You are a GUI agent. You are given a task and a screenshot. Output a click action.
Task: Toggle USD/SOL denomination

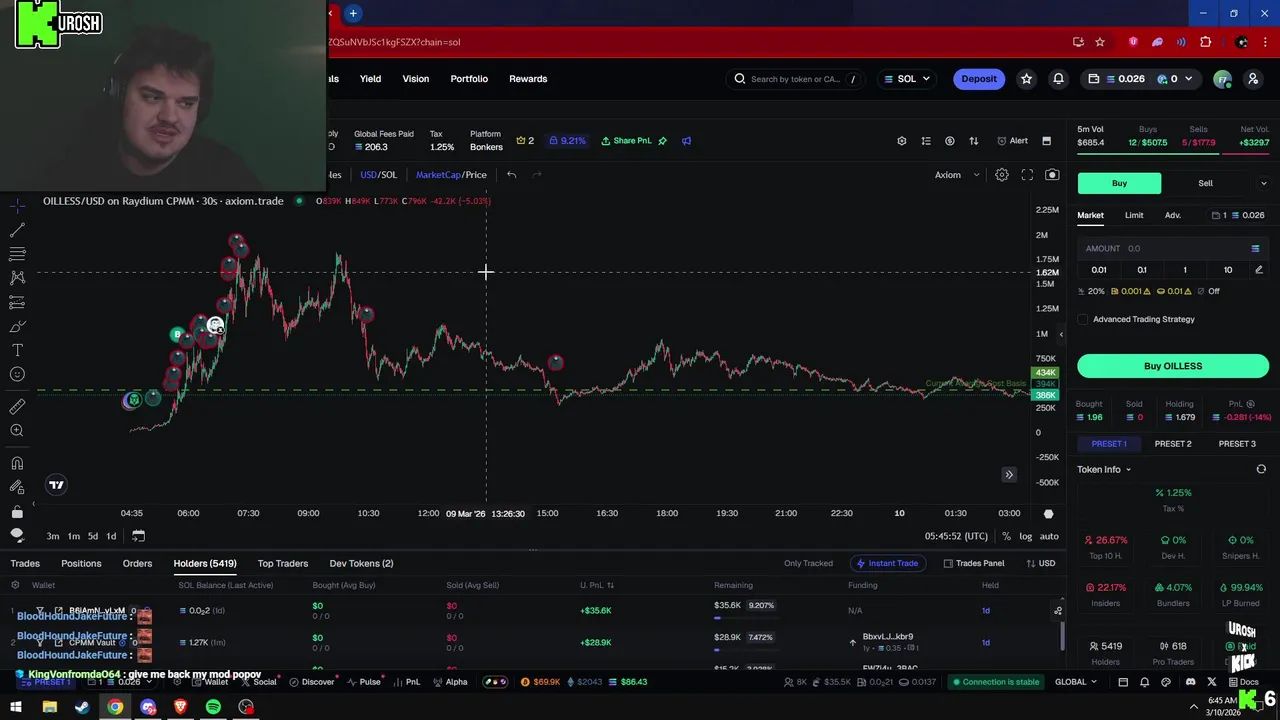378,175
